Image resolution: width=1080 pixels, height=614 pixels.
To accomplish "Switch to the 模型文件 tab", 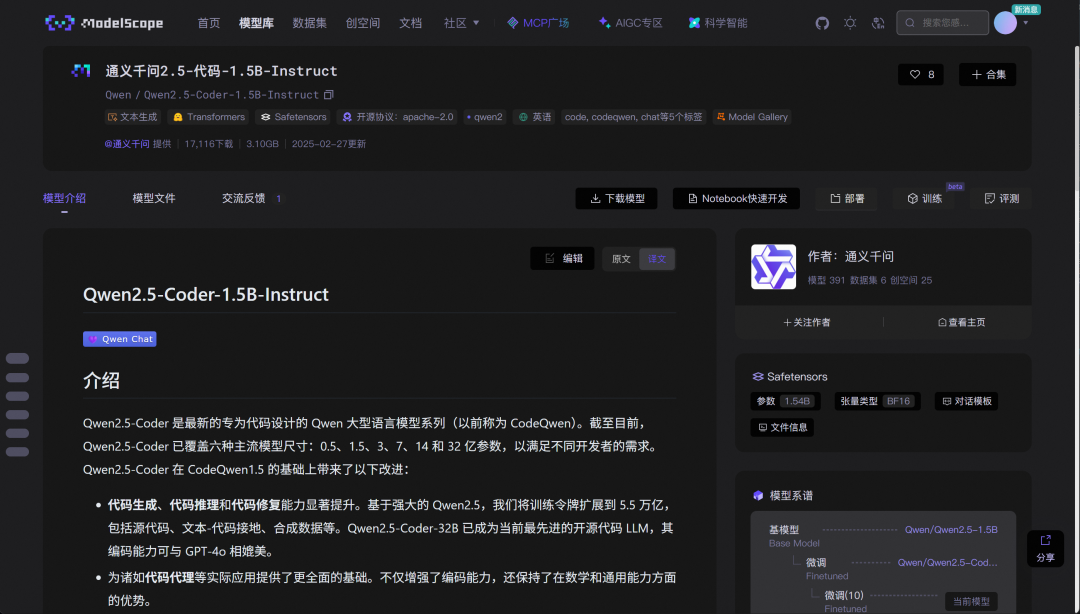I will coord(154,198).
